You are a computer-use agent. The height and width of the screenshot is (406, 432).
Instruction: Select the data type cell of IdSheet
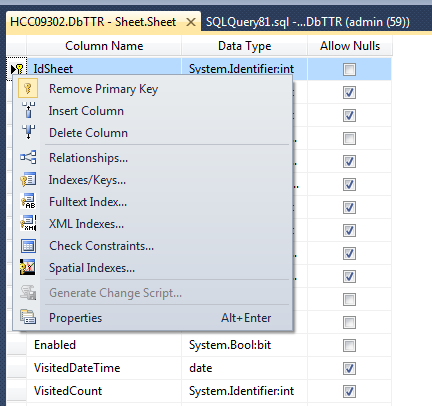click(x=244, y=69)
